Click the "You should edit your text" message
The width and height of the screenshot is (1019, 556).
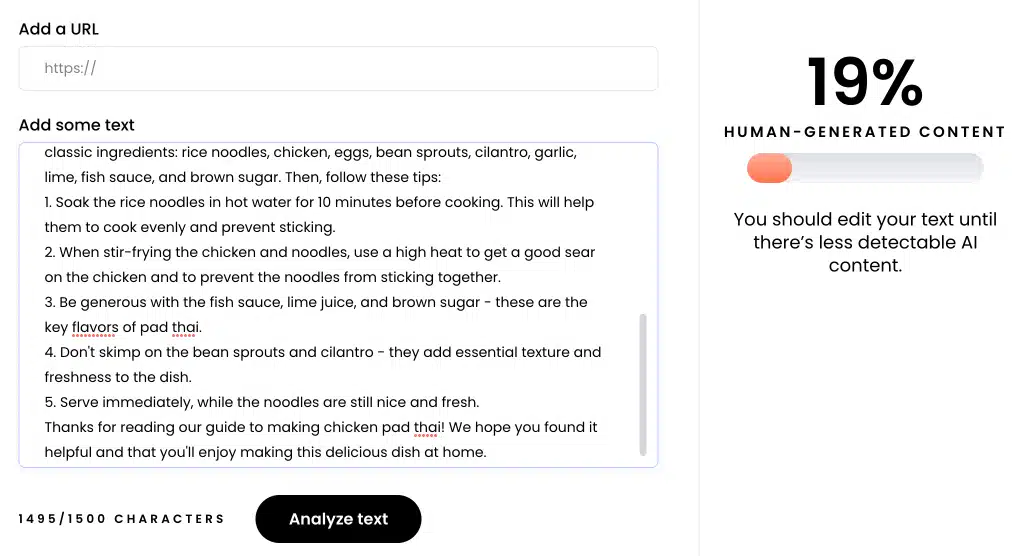(865, 242)
